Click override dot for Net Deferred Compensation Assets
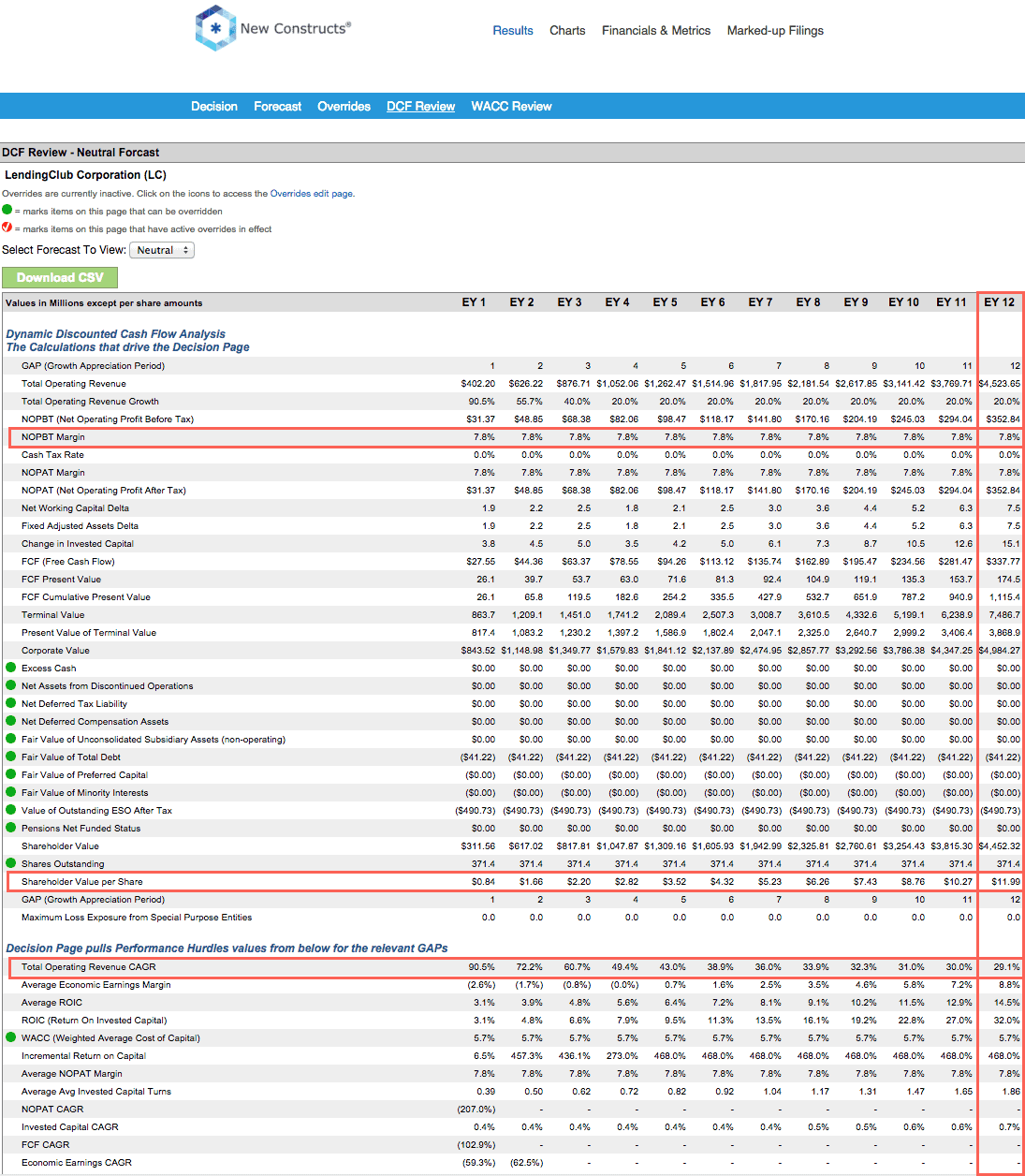Image resolution: width=1025 pixels, height=1176 pixels. [11, 721]
